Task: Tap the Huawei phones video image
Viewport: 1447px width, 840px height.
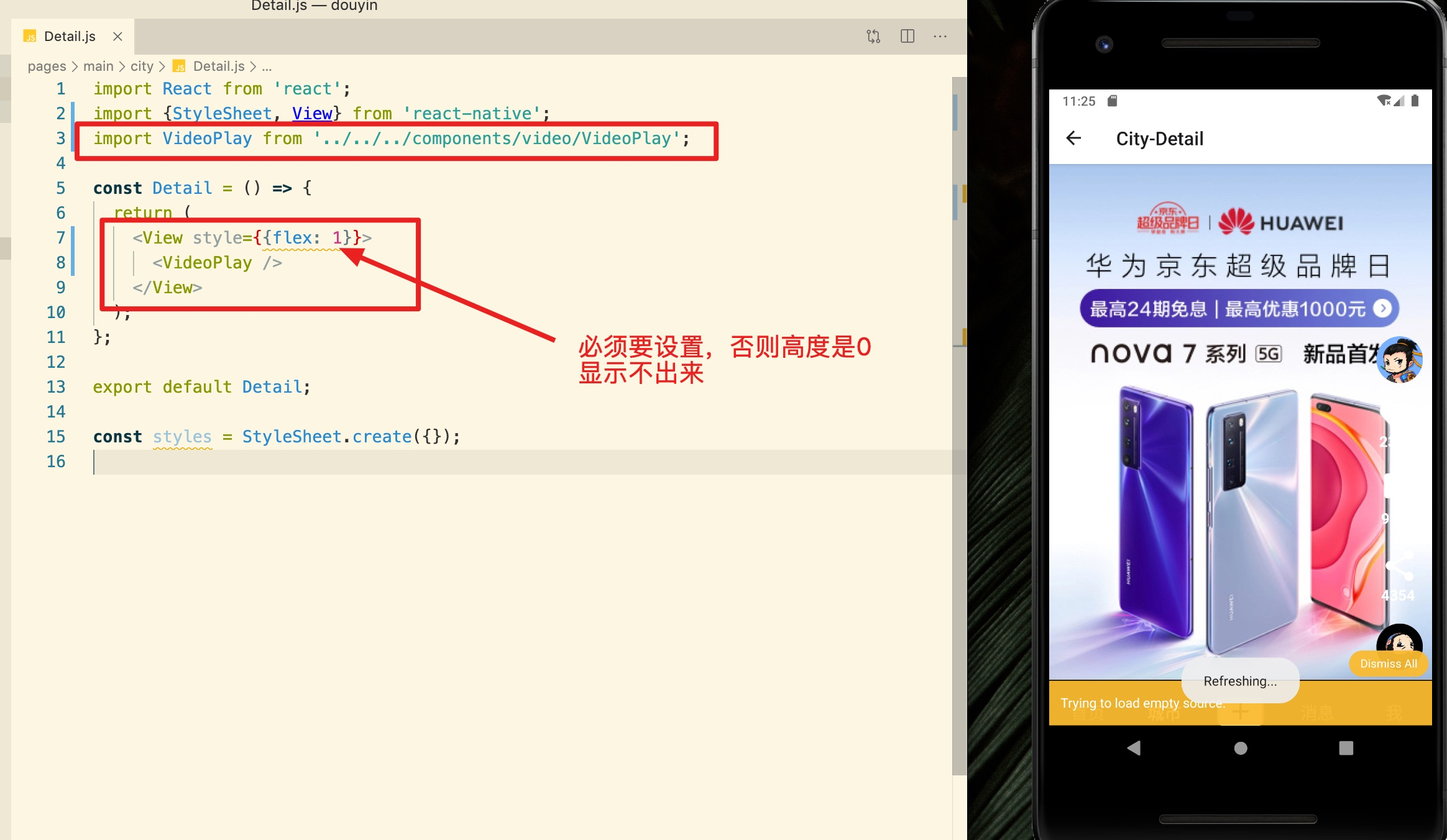Action: tap(1240, 422)
